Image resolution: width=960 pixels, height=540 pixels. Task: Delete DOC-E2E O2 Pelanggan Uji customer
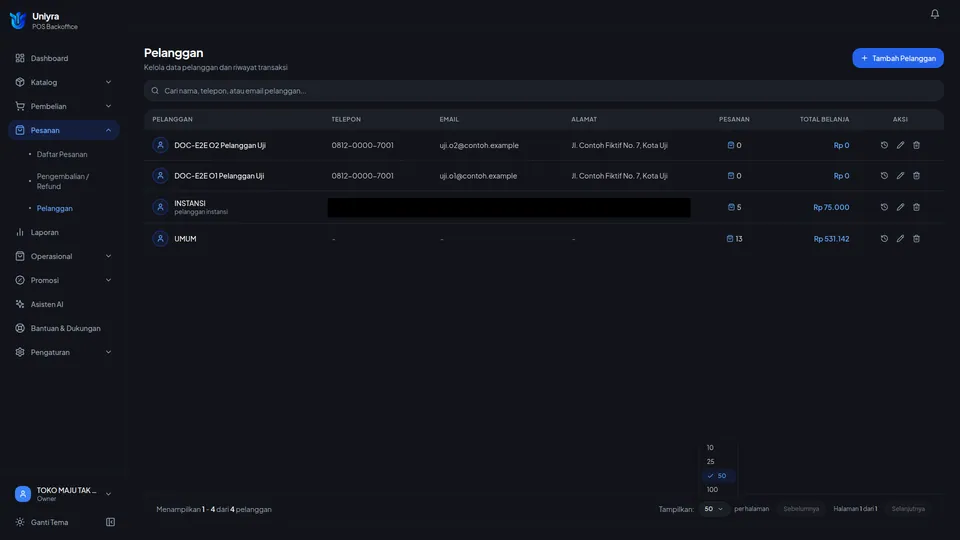[916, 145]
